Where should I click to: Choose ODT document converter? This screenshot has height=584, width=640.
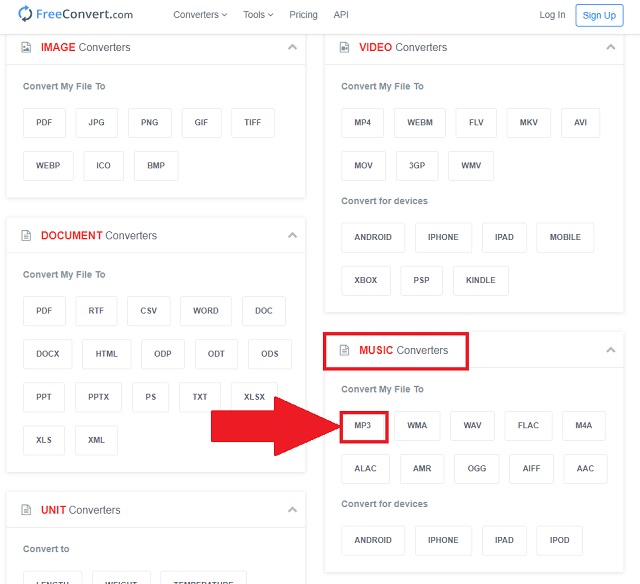(x=216, y=354)
